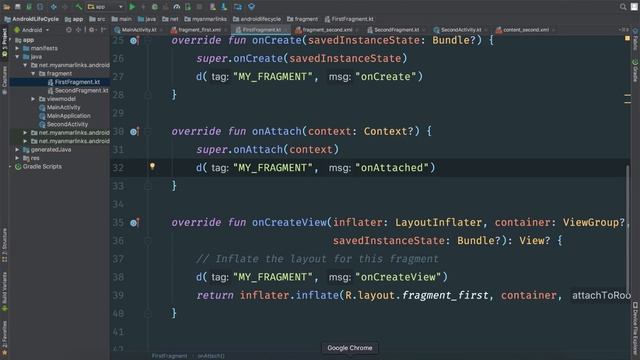Screen dimensions: 640x360
Task: Fold the onCreate function at line 25
Action: (x=148, y=40)
